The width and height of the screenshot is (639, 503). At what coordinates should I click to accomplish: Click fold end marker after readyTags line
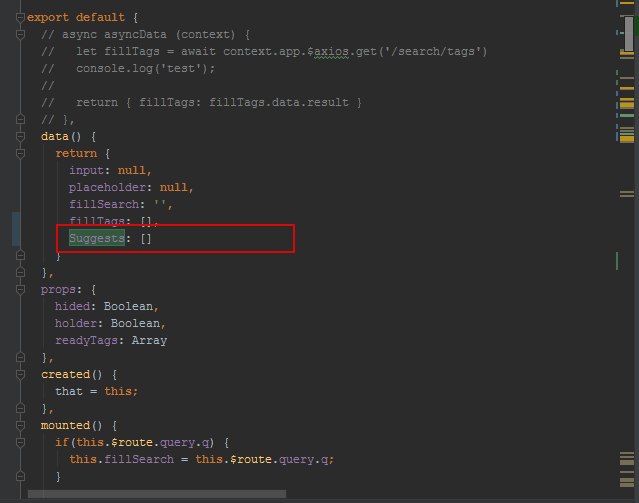point(20,357)
